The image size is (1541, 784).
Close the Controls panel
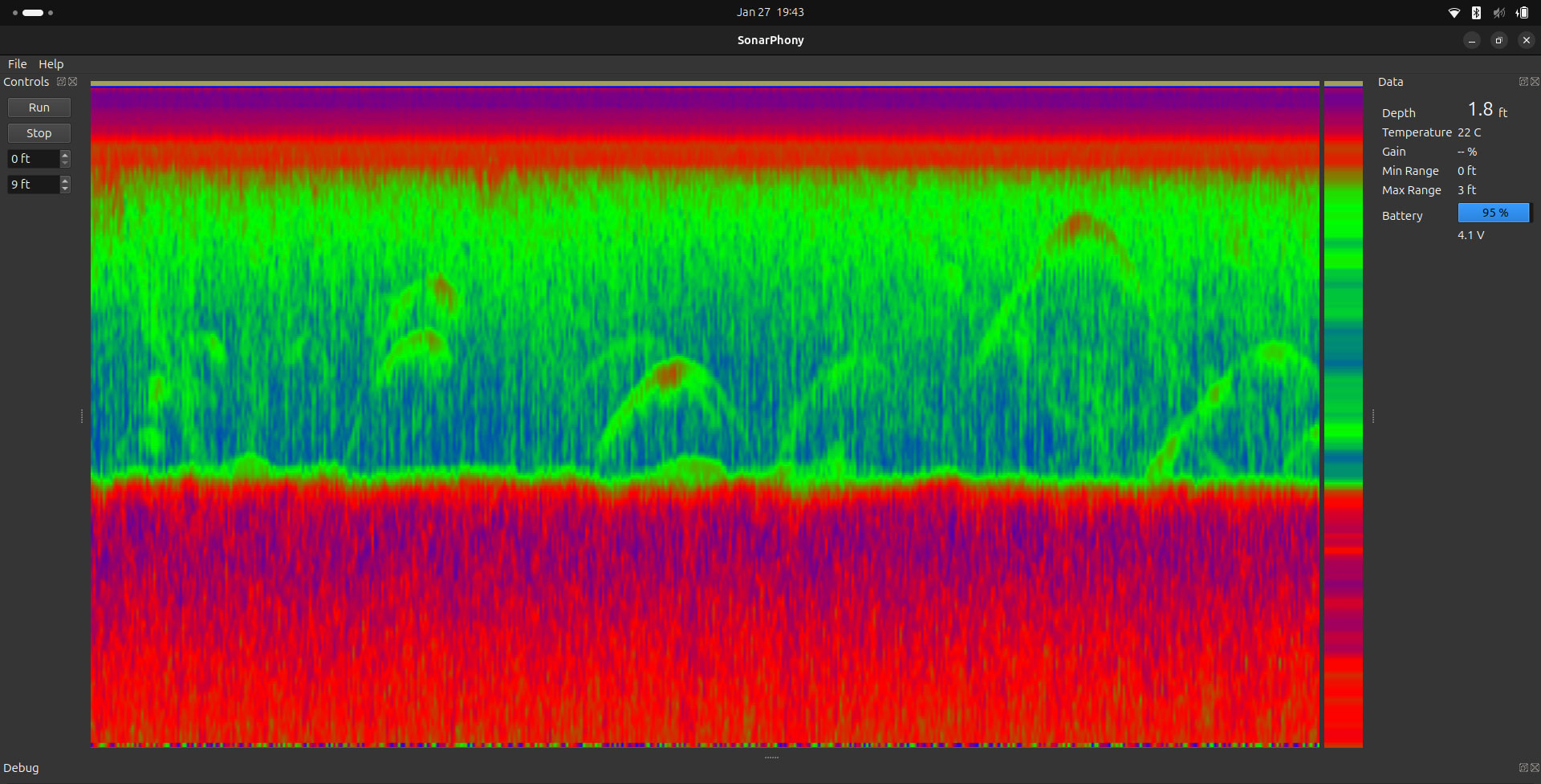point(73,82)
